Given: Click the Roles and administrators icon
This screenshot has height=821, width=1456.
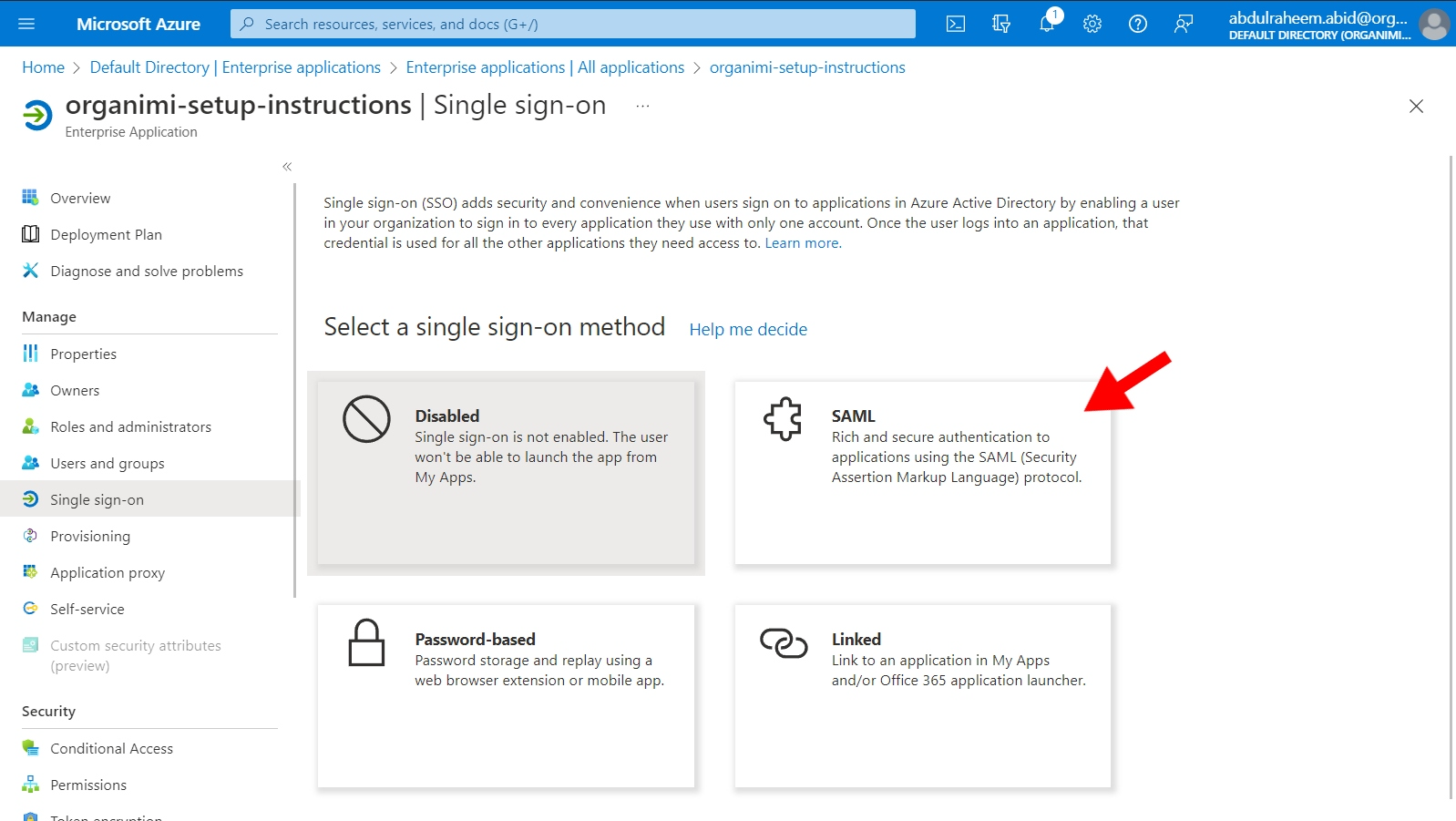Looking at the screenshot, I should tap(30, 426).
